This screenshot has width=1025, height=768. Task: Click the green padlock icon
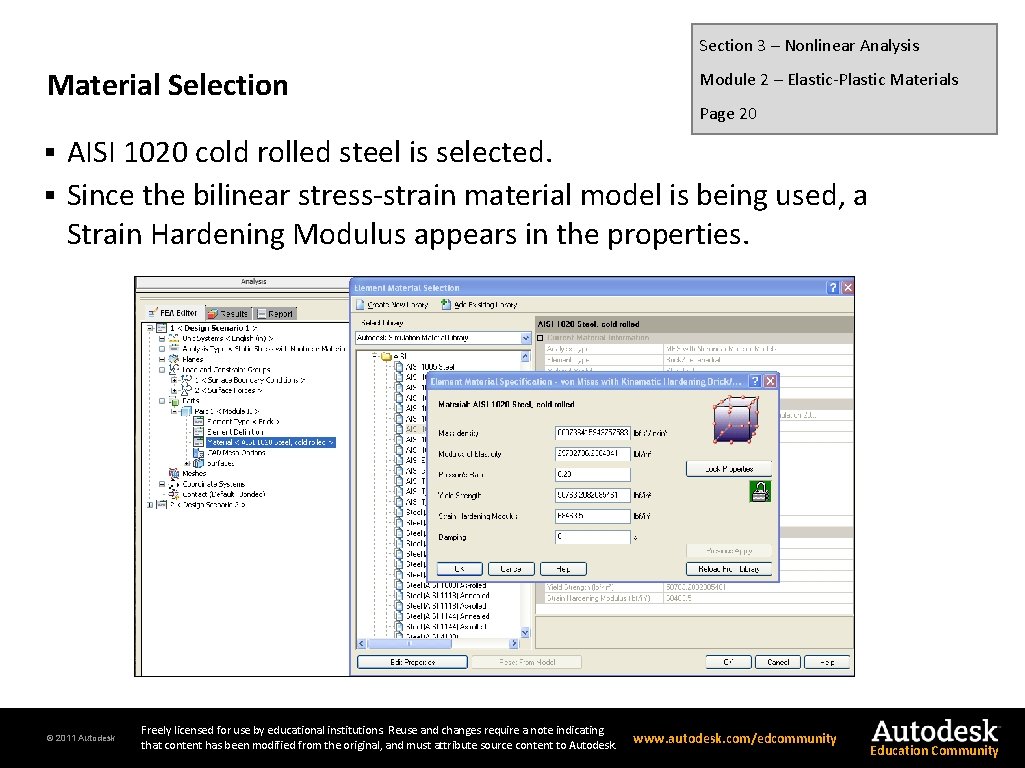(760, 491)
